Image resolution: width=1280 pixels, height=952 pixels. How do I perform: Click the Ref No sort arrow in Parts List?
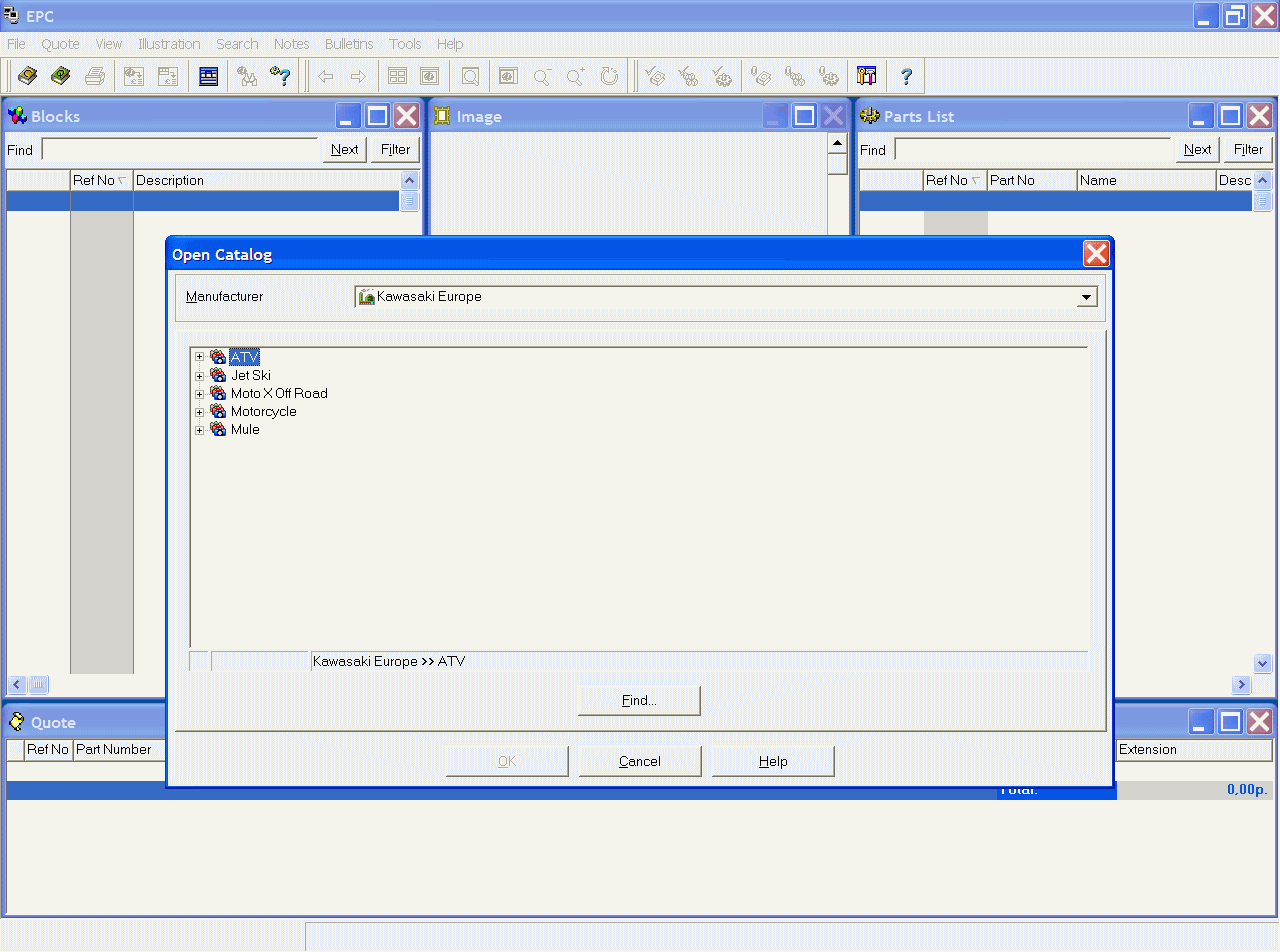[x=975, y=181]
